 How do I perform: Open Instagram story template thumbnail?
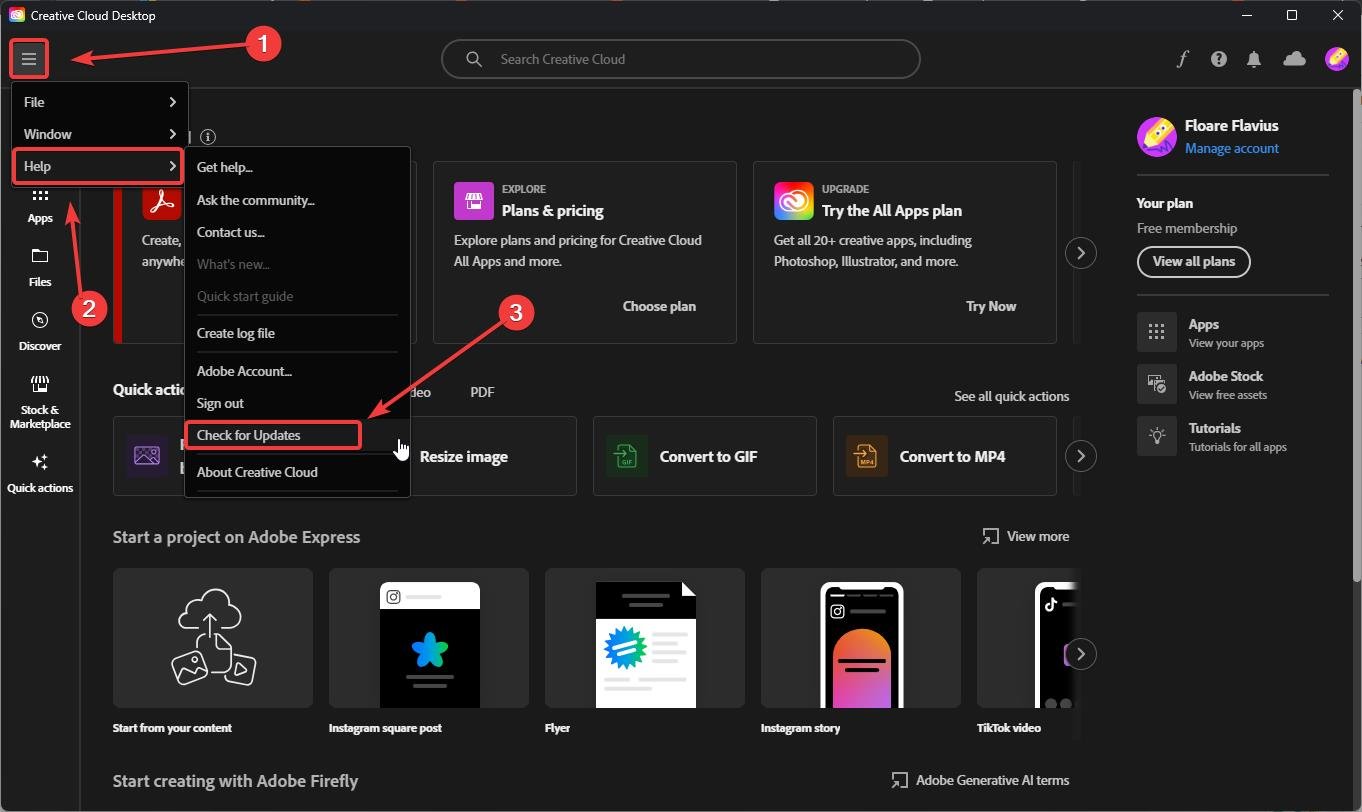(861, 638)
